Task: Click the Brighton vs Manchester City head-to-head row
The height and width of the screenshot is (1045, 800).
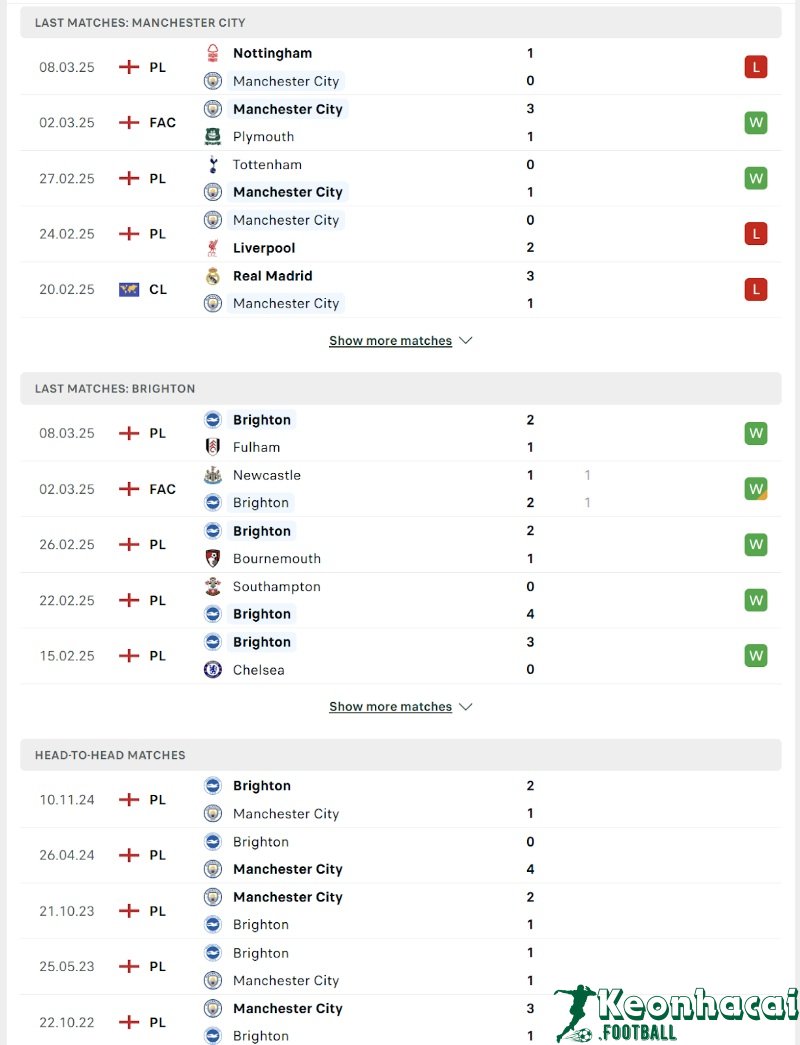Action: pos(400,799)
